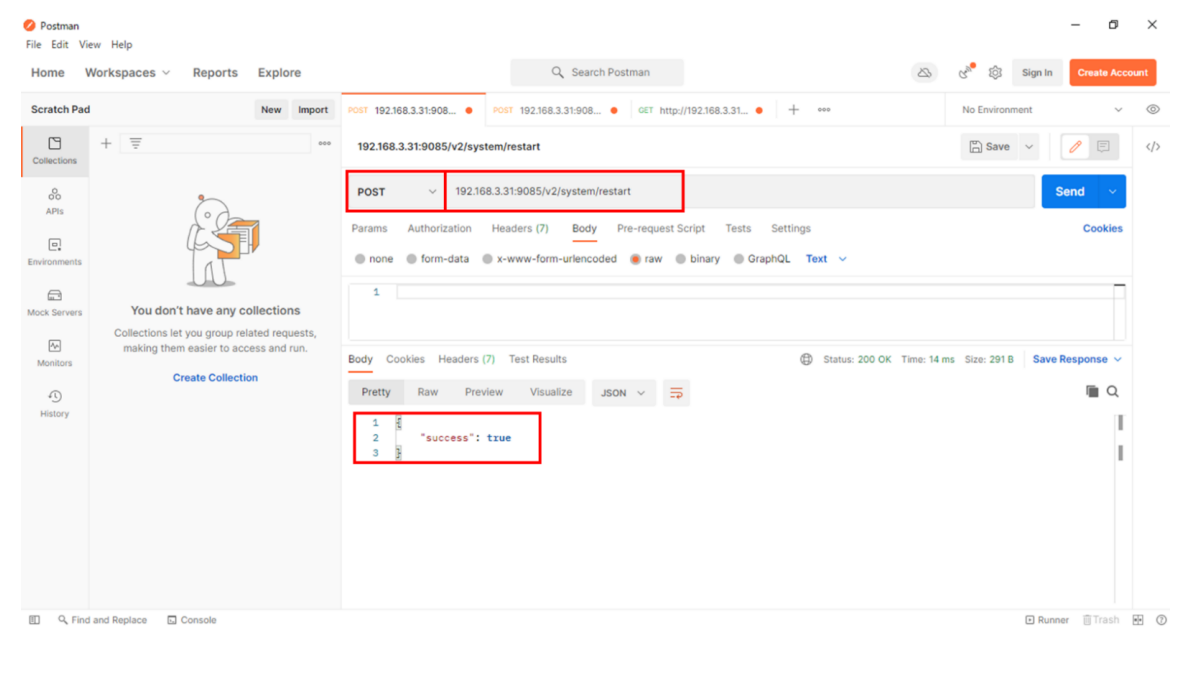Copy the response body using copy icon
Screen dimensions: 1183x688
1092,392
